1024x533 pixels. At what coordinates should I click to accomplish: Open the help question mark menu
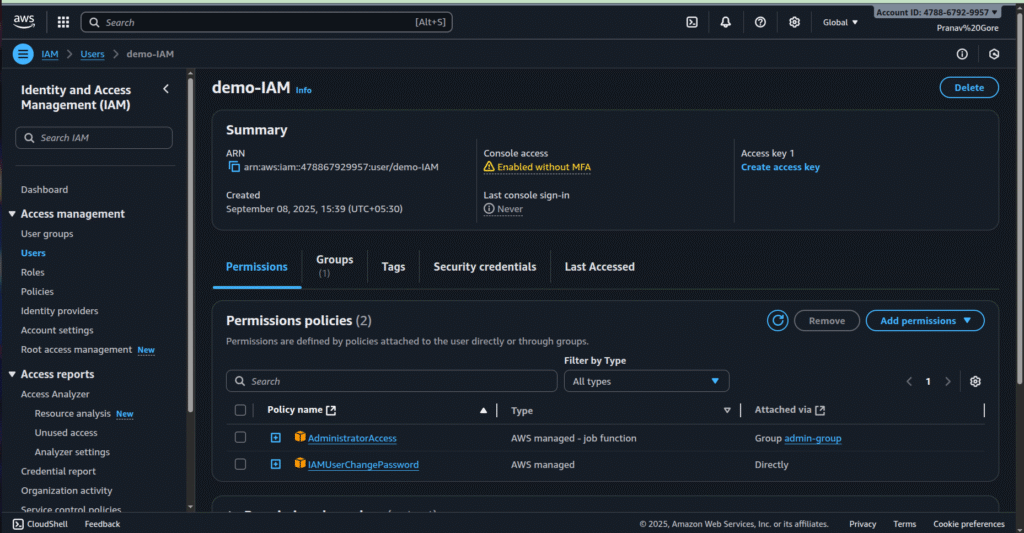click(x=760, y=22)
